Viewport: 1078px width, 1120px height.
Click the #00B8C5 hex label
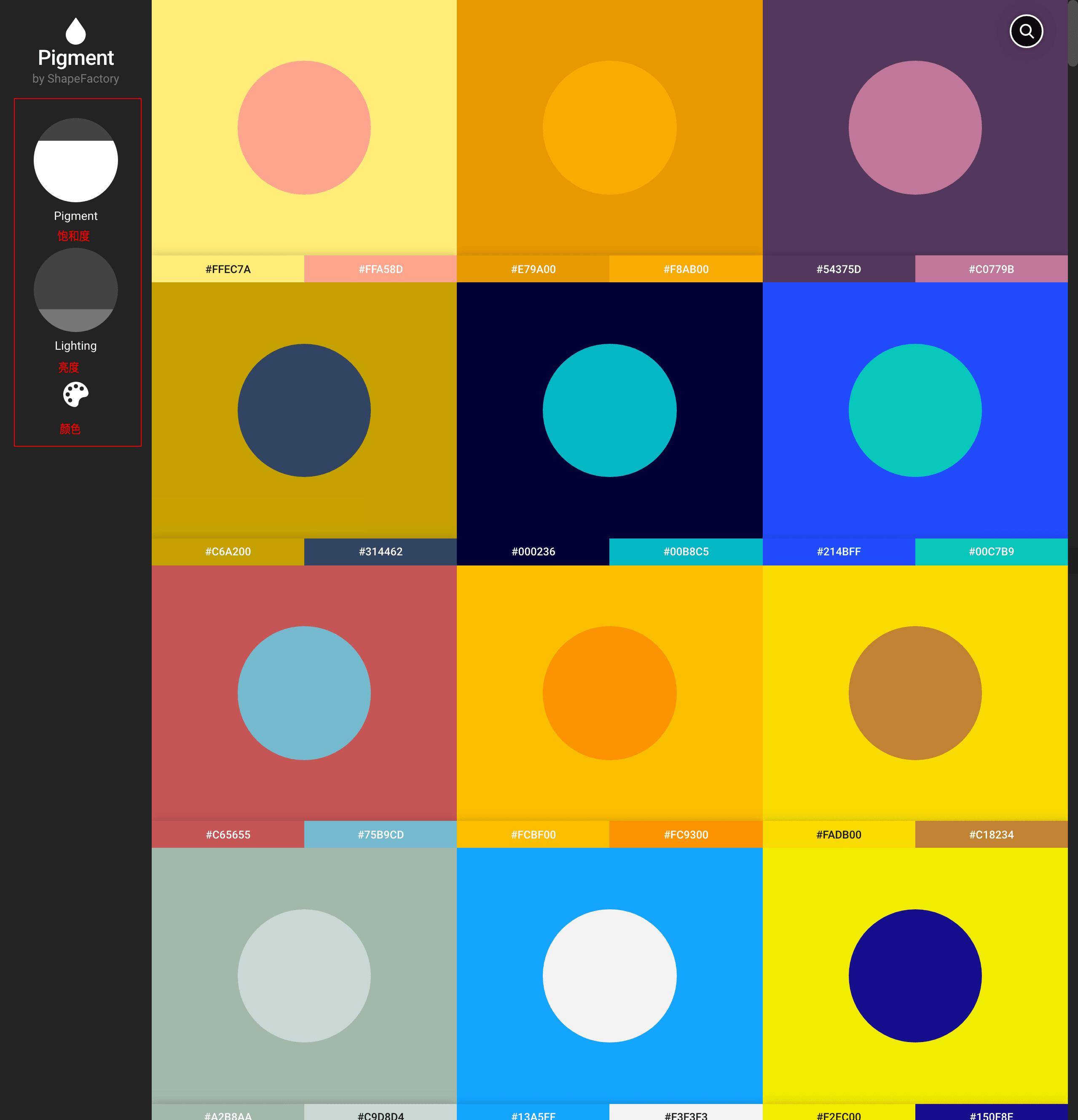click(686, 552)
